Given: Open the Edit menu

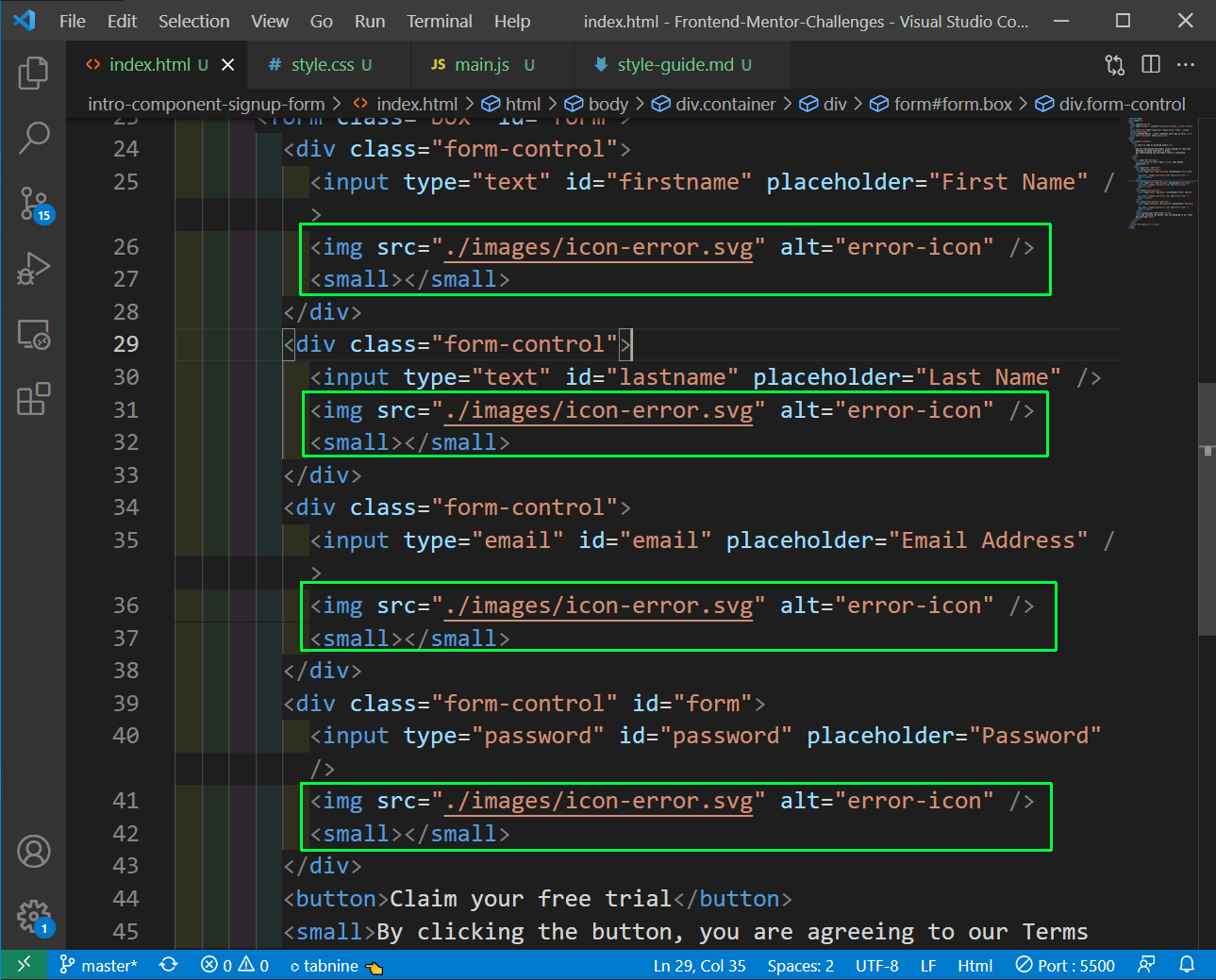Looking at the screenshot, I should (x=122, y=21).
